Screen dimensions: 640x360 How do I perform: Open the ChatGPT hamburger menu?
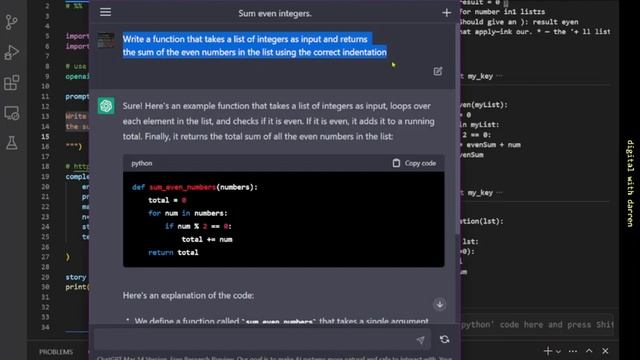(x=105, y=12)
